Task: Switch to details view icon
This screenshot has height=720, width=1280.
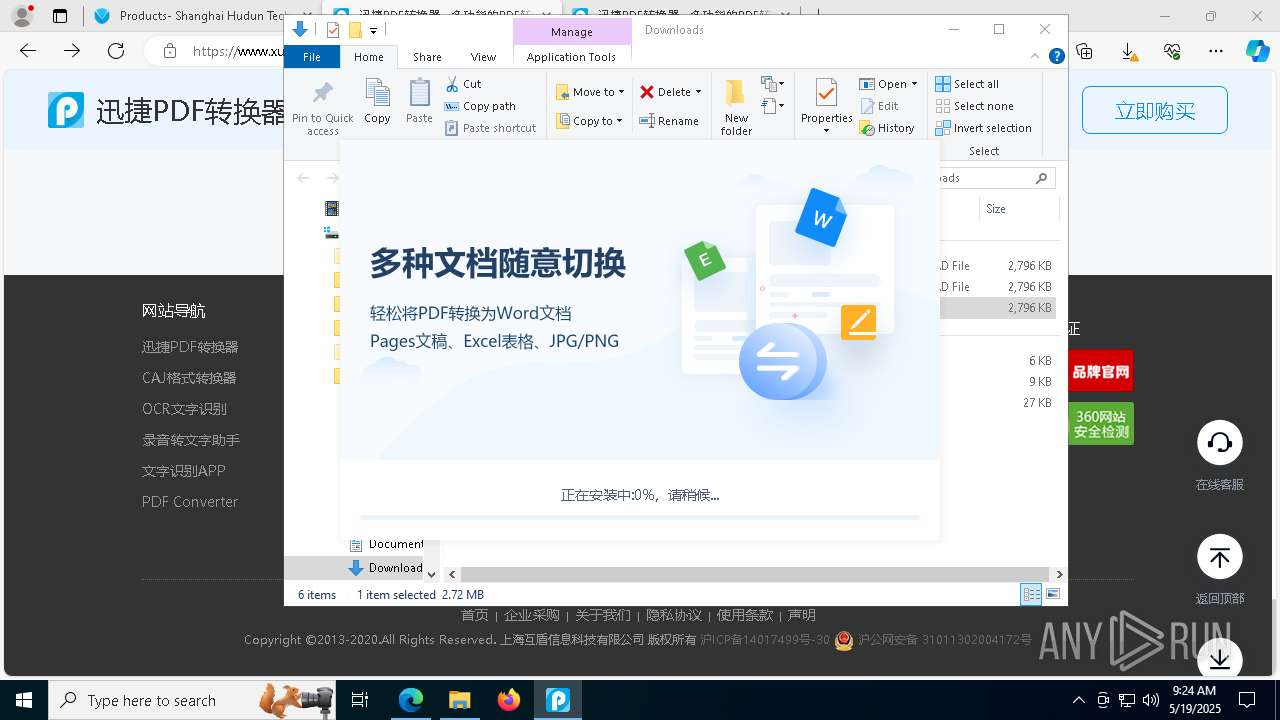Action: point(1031,594)
